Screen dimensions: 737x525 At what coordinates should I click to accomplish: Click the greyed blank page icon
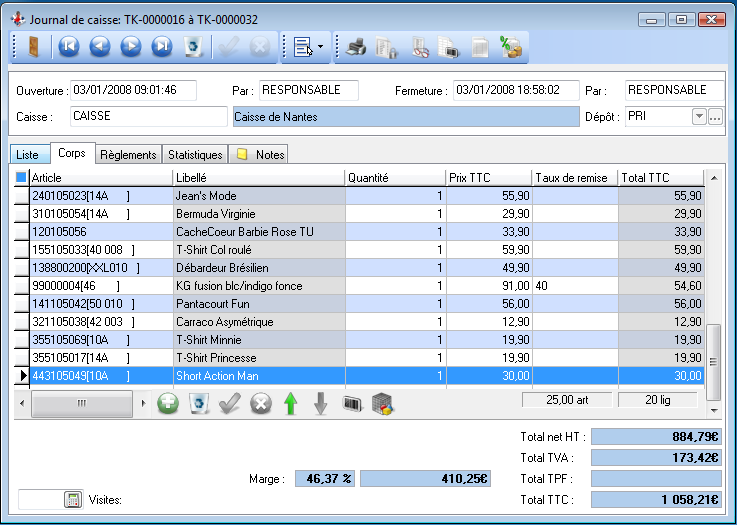coord(479,47)
